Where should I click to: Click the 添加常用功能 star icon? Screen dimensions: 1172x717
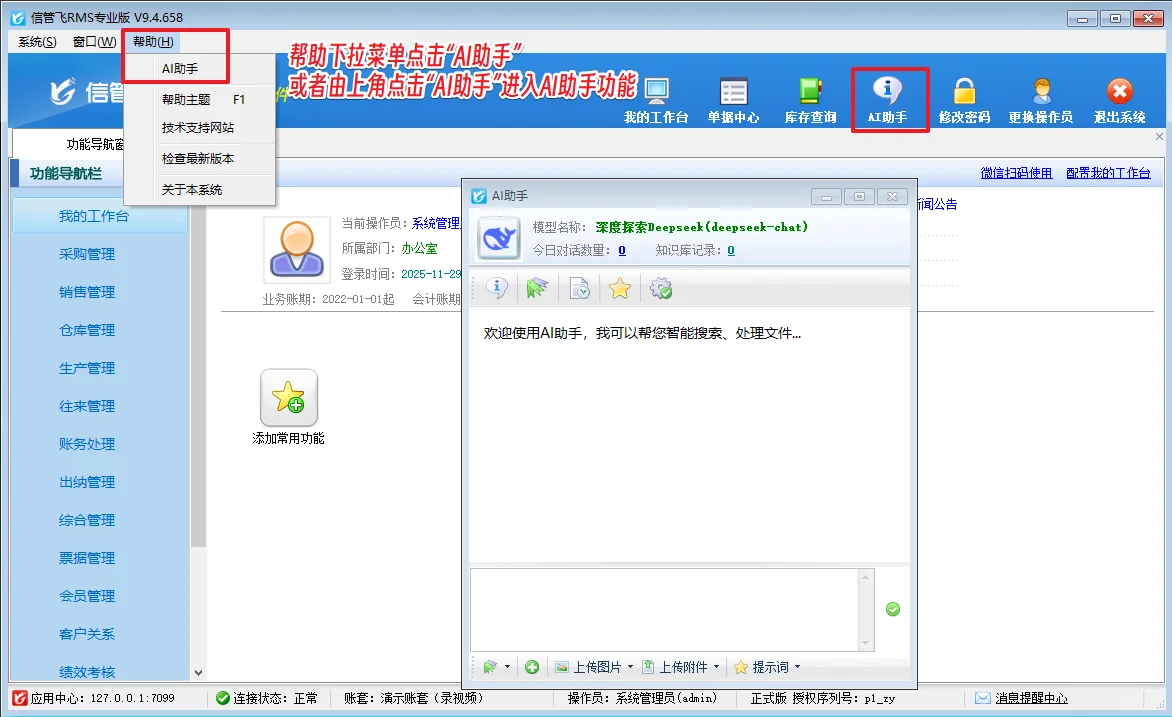pos(288,398)
